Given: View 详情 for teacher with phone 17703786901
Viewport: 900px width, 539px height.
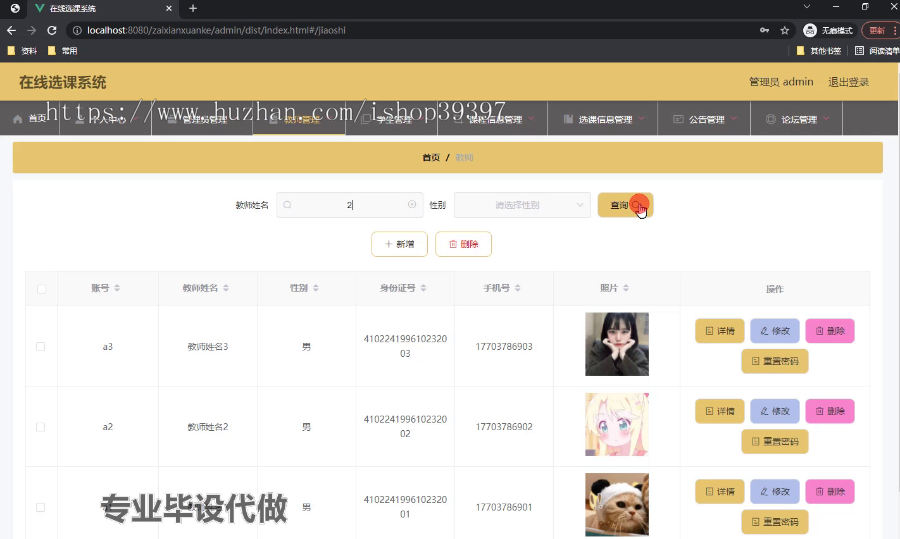Looking at the screenshot, I should click(720, 491).
